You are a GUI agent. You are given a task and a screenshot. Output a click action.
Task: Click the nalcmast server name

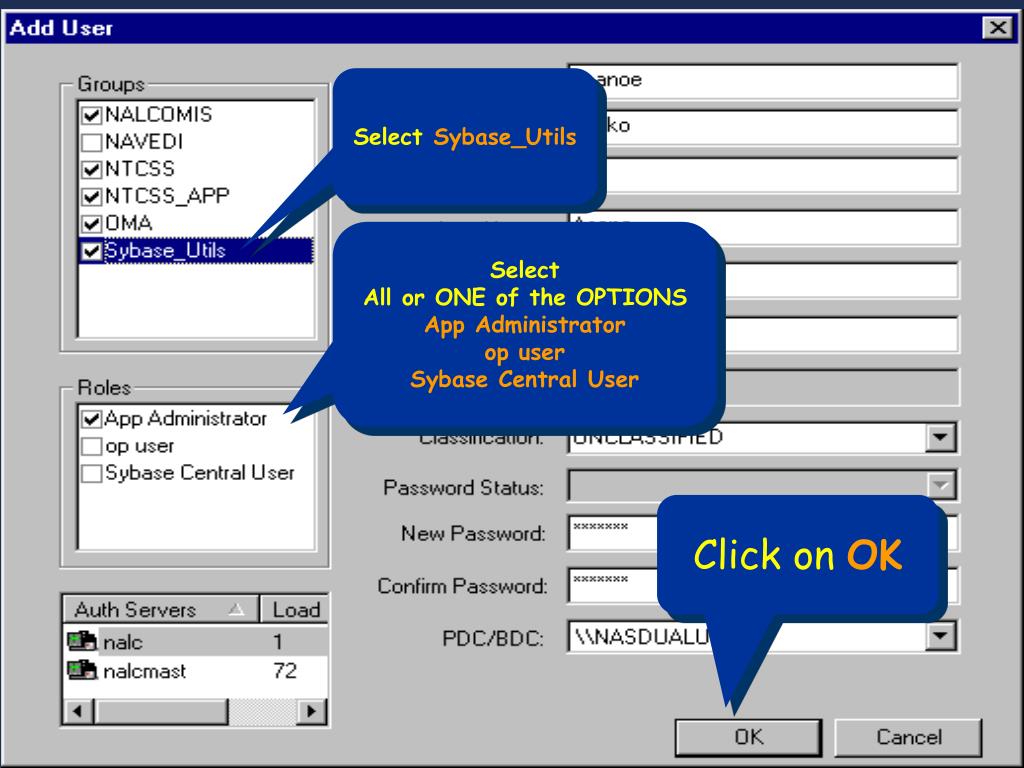(x=144, y=671)
